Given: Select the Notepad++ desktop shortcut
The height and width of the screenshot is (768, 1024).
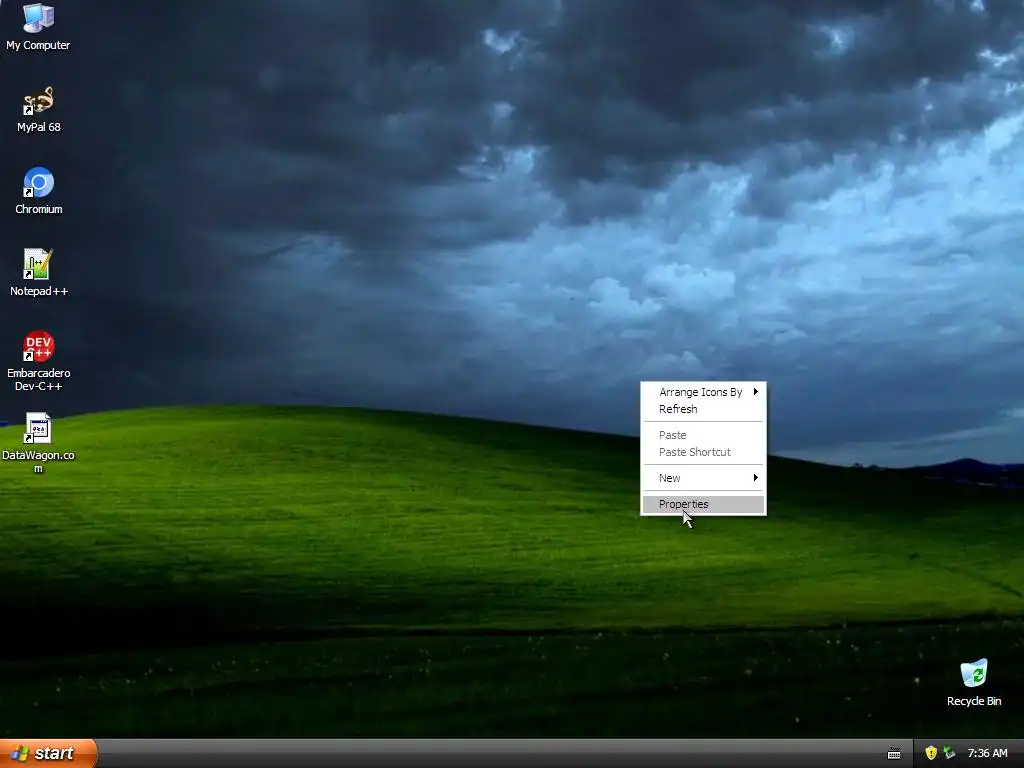Looking at the screenshot, I should tap(39, 273).
